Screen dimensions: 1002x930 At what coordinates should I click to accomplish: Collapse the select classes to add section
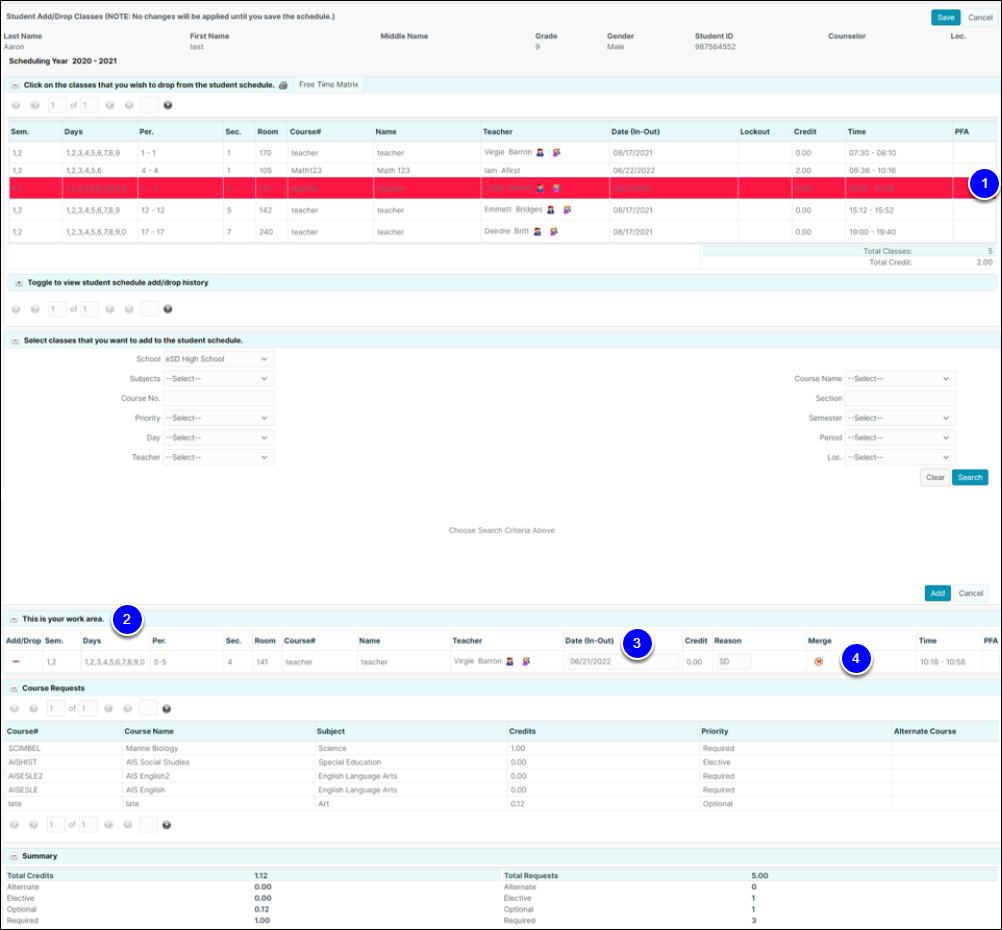15,341
